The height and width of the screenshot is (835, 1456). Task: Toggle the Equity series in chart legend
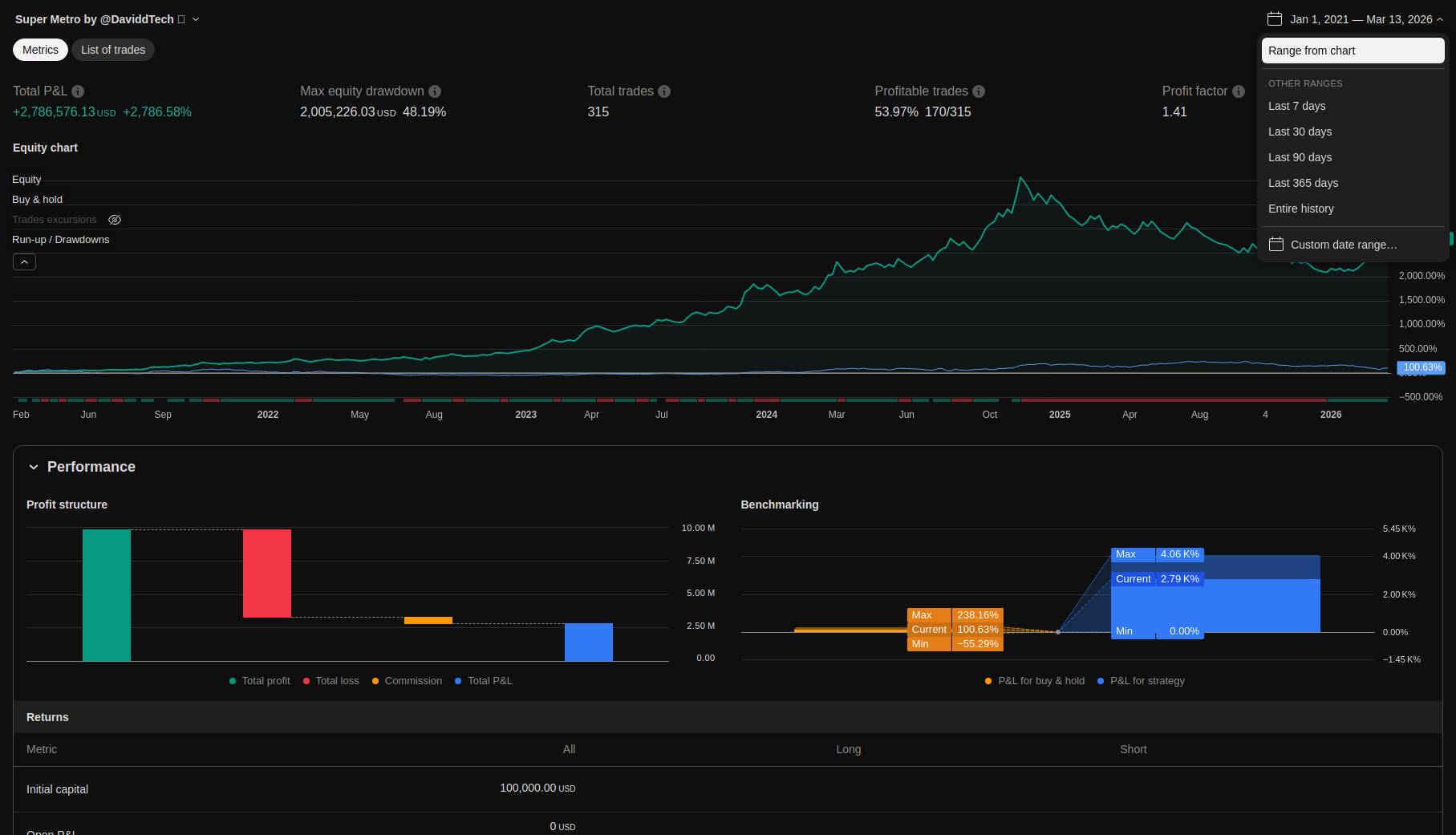(x=26, y=180)
